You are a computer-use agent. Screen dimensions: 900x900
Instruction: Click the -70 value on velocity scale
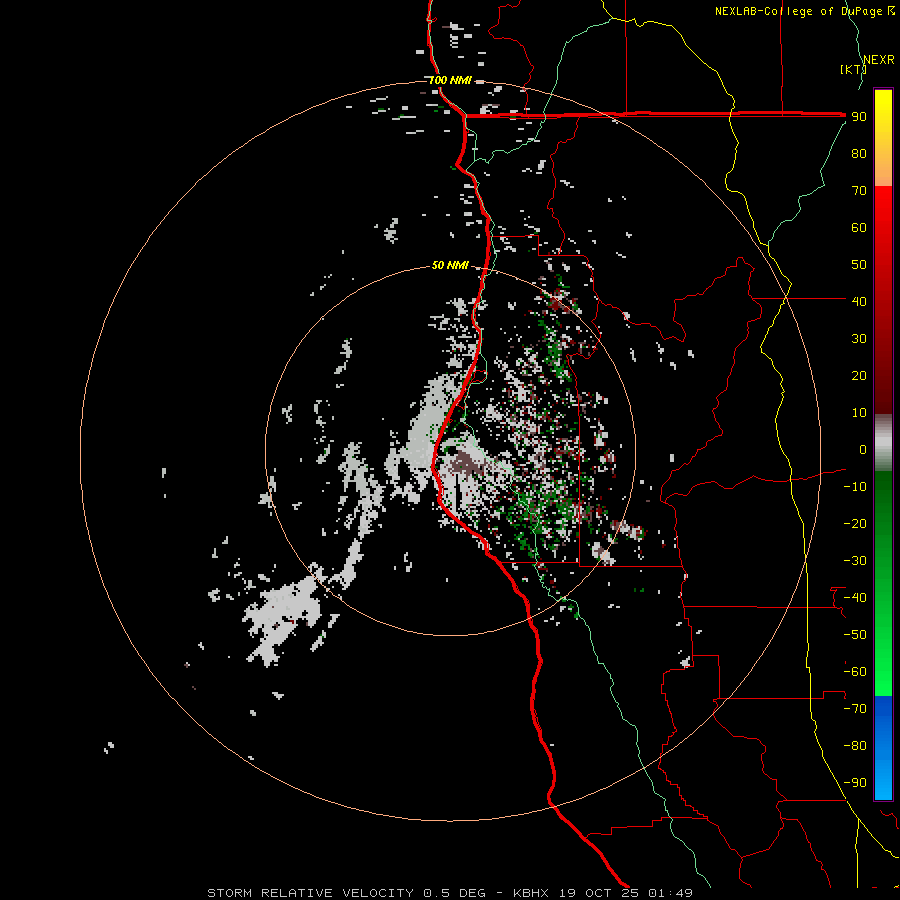pyautogui.click(x=855, y=709)
